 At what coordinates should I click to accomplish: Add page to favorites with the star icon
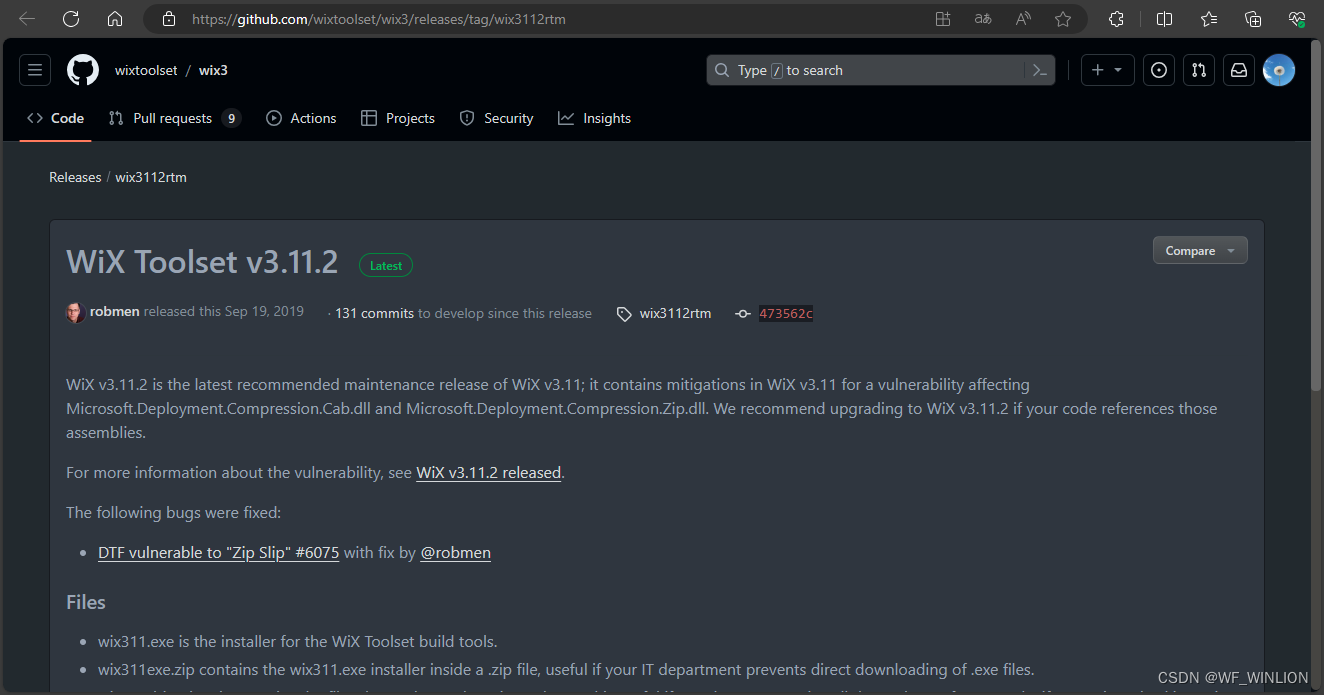1063,19
